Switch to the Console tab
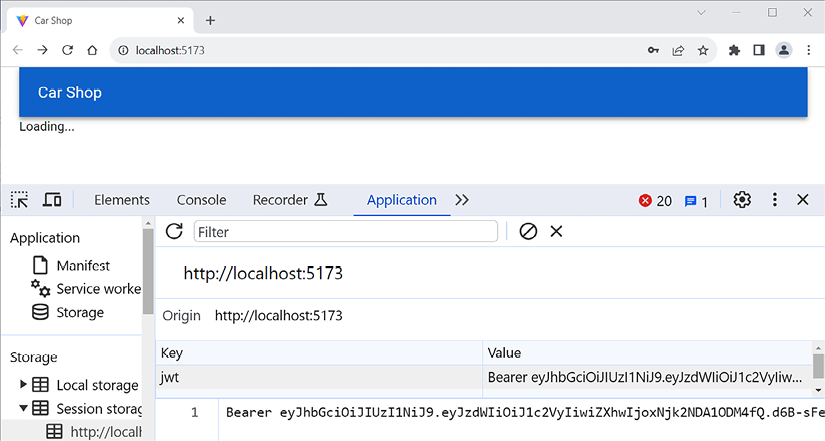825x441 pixels. click(x=201, y=200)
